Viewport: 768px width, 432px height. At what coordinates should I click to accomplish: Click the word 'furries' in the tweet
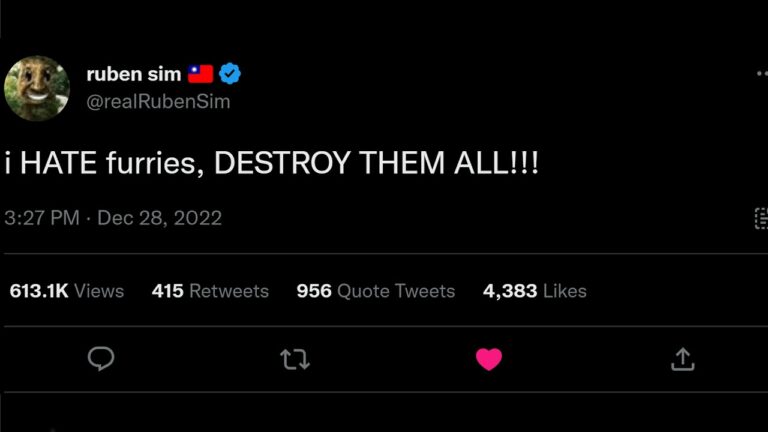point(153,164)
